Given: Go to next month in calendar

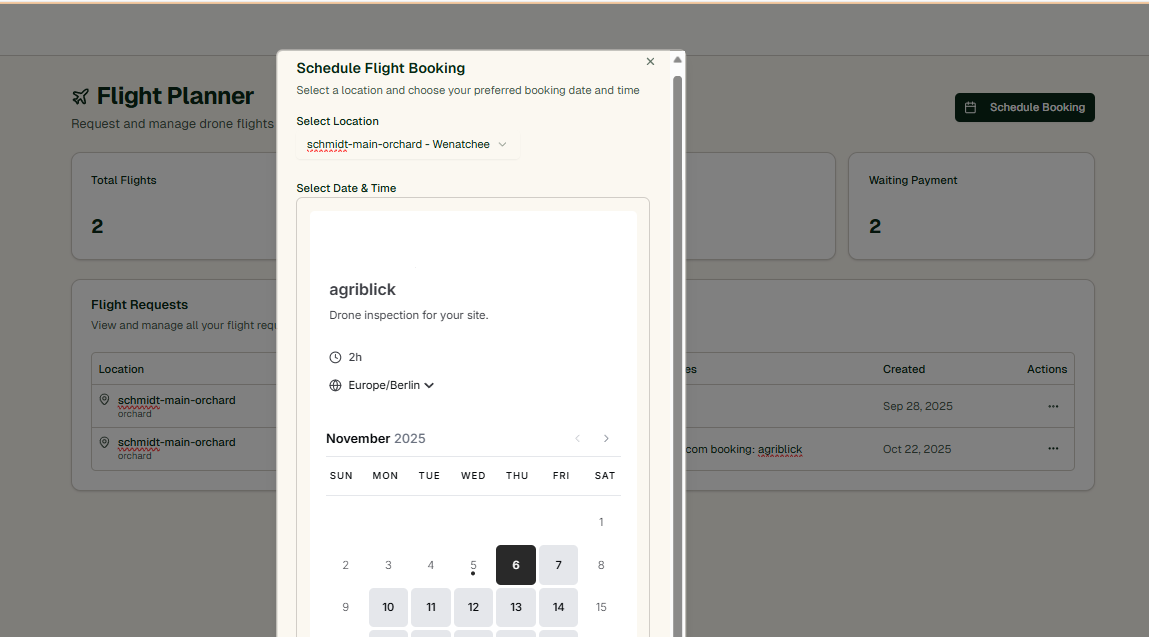Looking at the screenshot, I should (x=606, y=439).
